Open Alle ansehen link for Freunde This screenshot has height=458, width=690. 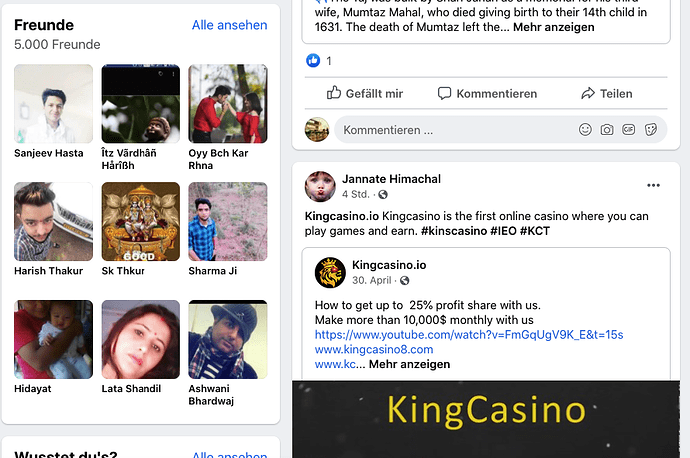[x=229, y=25]
